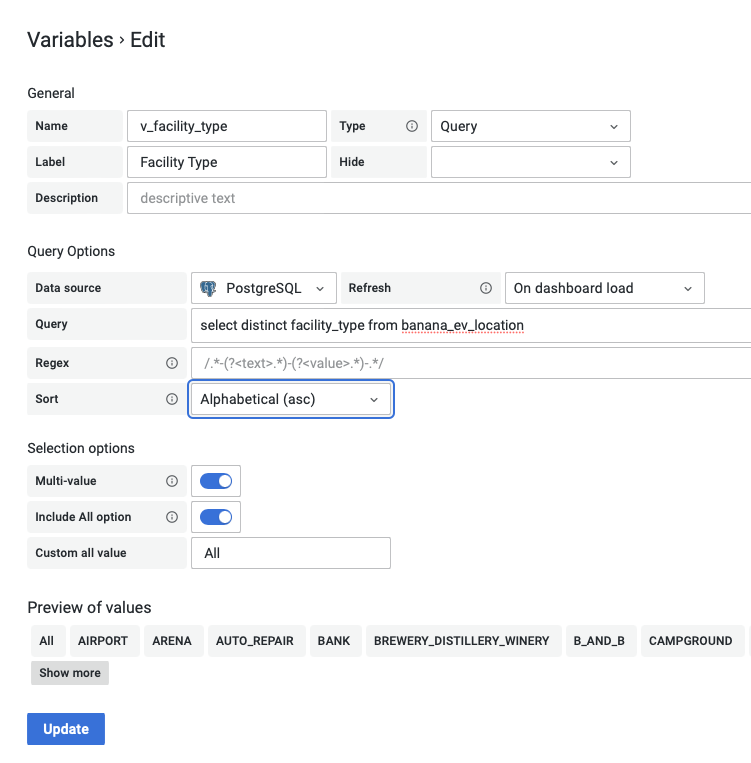The width and height of the screenshot is (751, 763).
Task: Open the Type Query dropdown
Action: click(531, 126)
